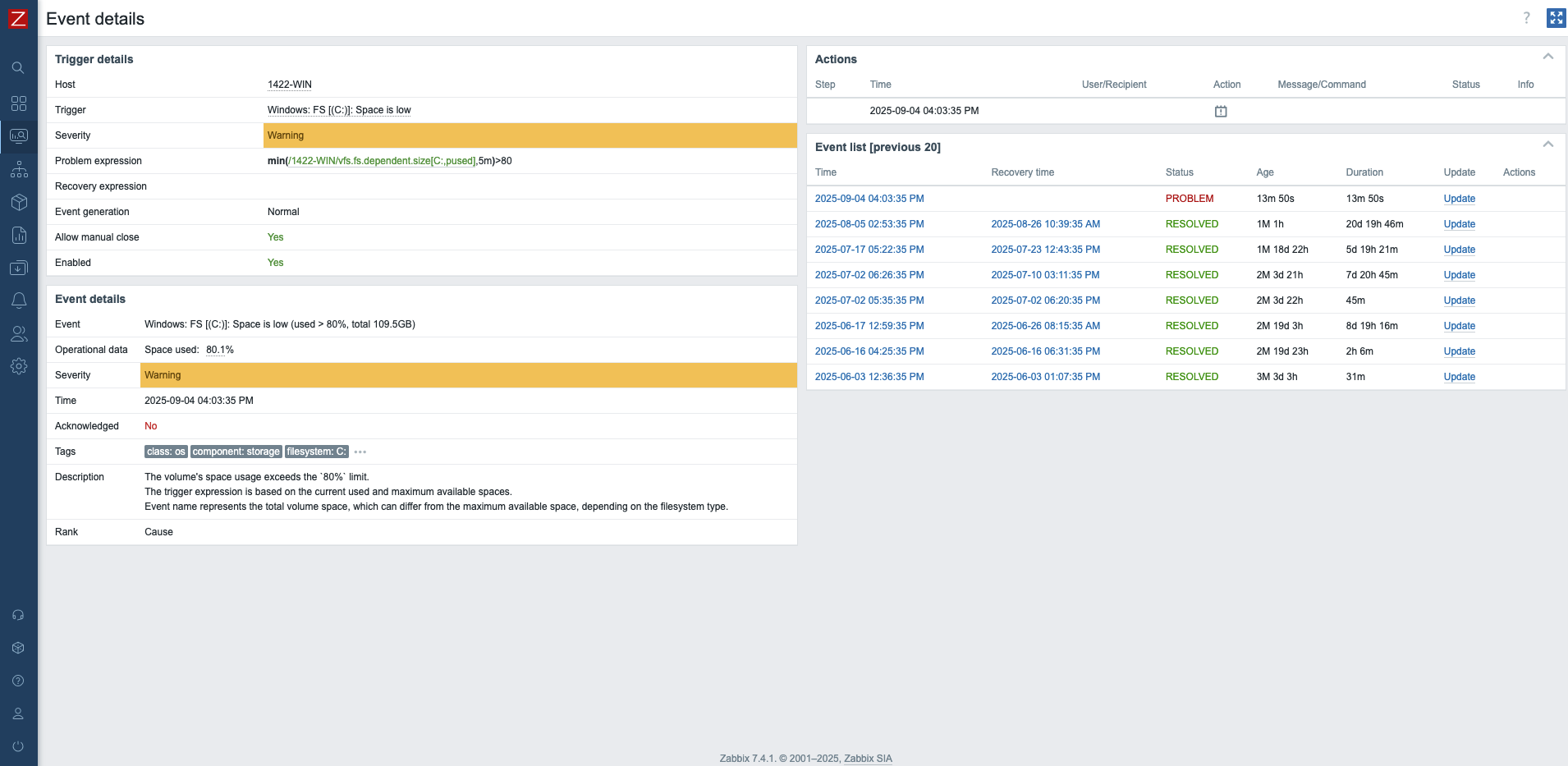Select the Monitoring sidebar icon

pos(18,136)
